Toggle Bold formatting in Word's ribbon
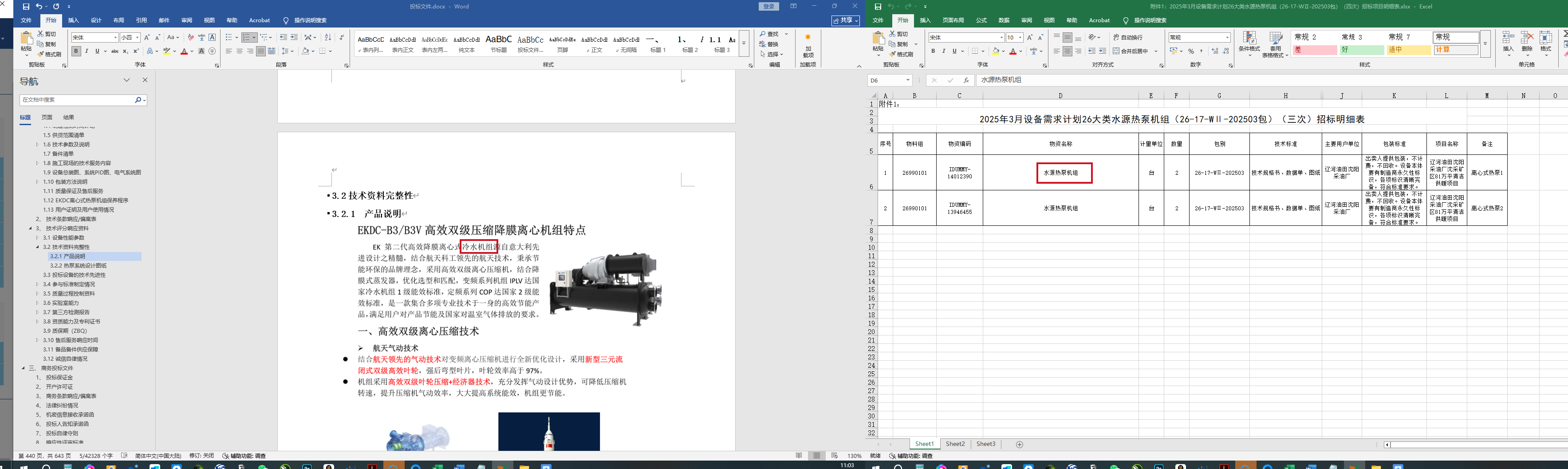Image resolution: width=1568 pixels, height=469 pixels. coord(76,51)
